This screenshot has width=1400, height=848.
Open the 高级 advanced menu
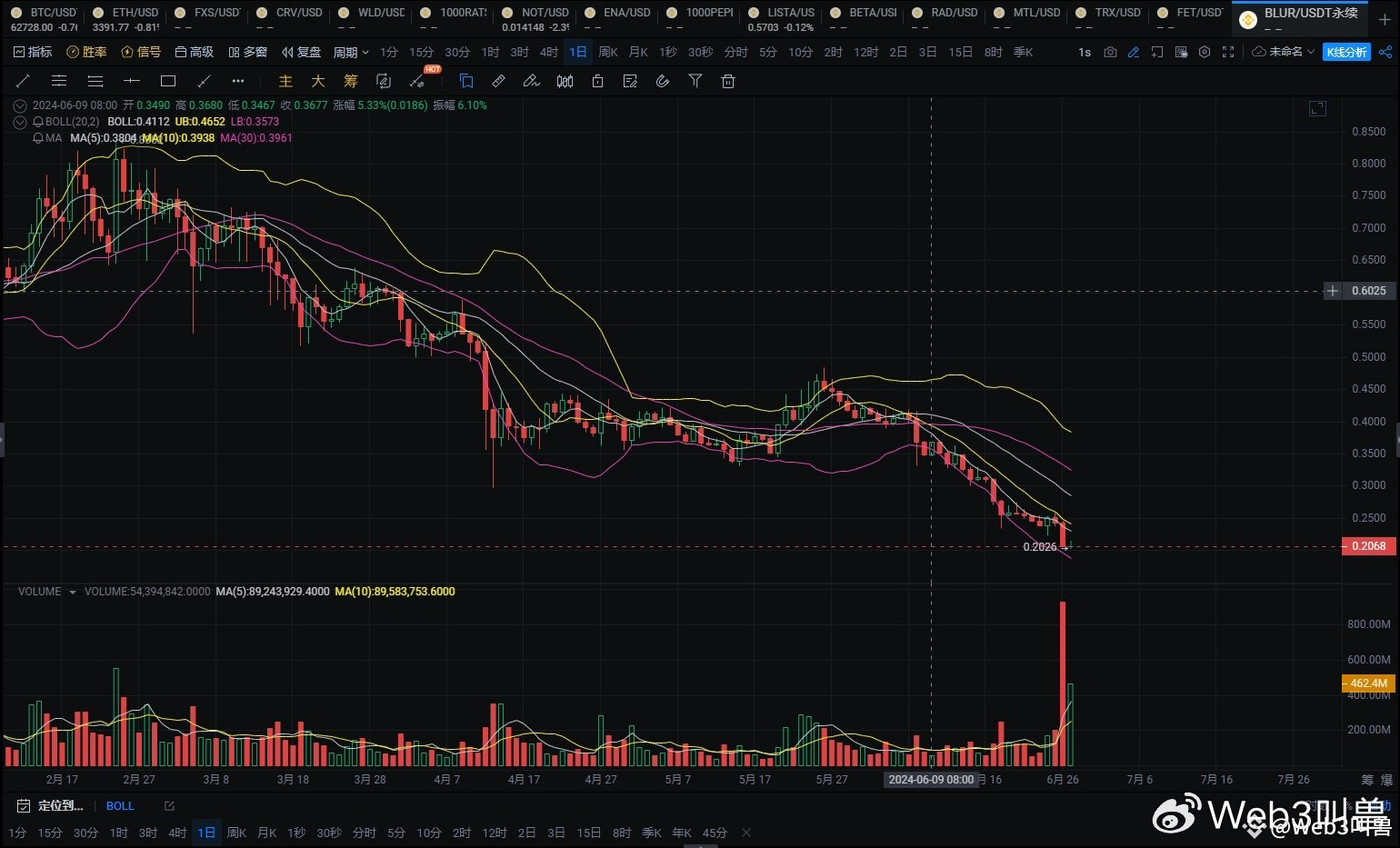pyautogui.click(x=195, y=52)
